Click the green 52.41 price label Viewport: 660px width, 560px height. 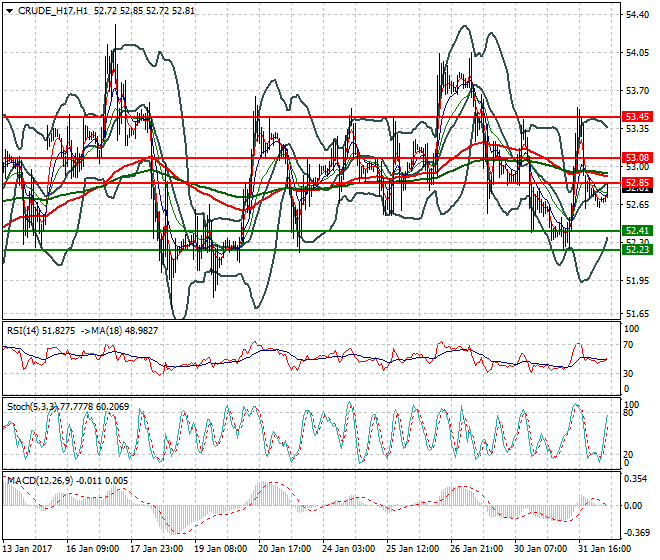pyautogui.click(x=637, y=231)
